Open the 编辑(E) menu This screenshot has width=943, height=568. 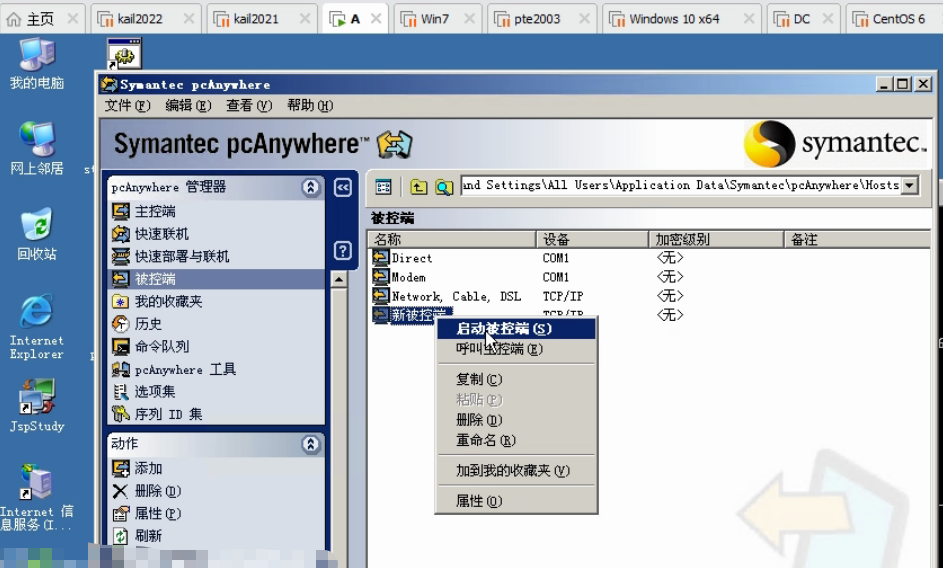(188, 105)
